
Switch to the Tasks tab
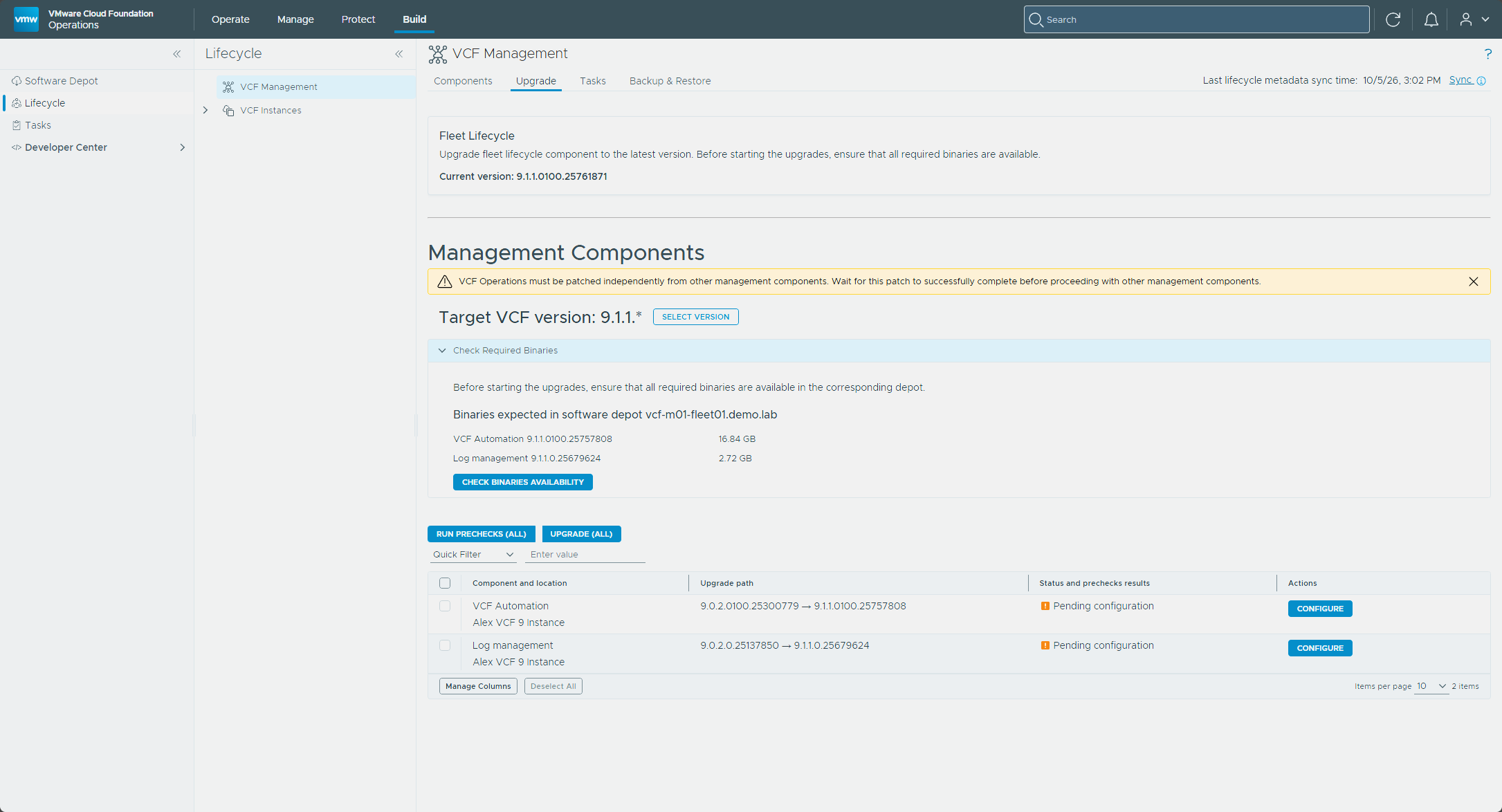tap(592, 81)
